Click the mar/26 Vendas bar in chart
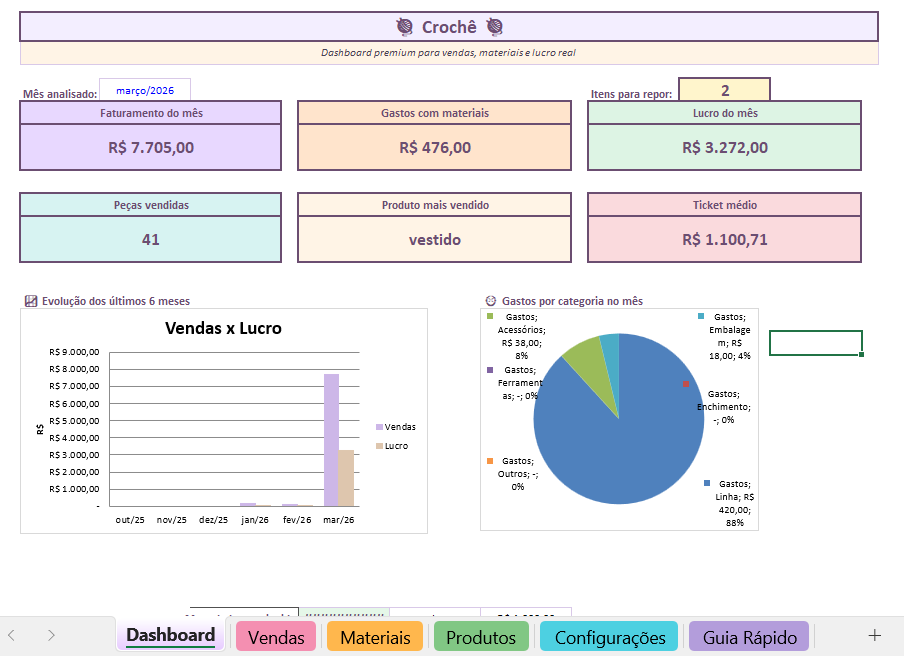The image size is (904, 656). tap(332, 440)
